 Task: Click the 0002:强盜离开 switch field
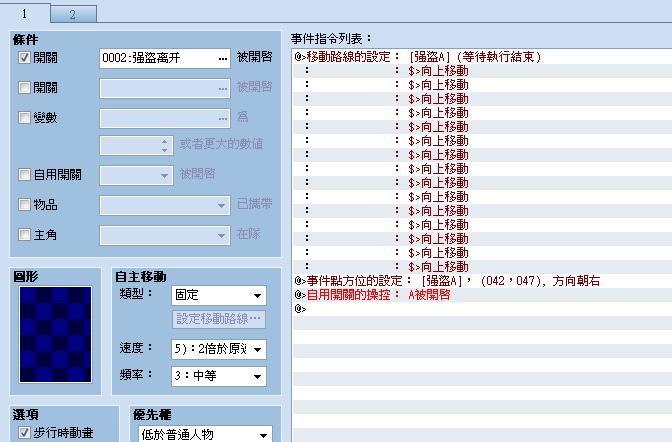point(165,58)
